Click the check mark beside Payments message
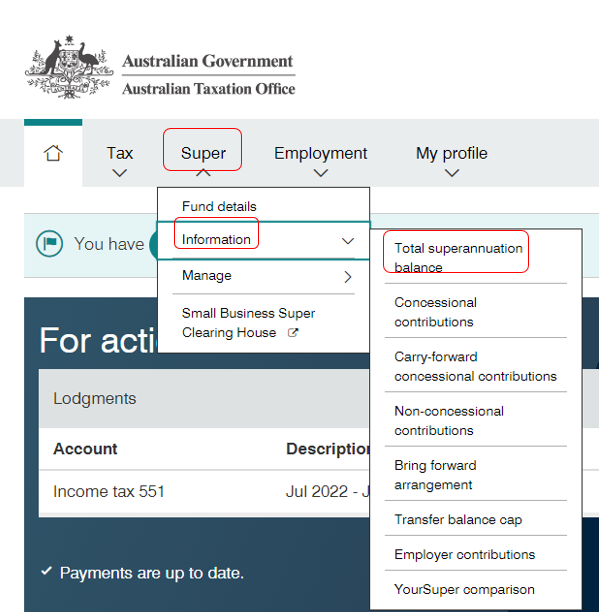This screenshot has width=605, height=612. (x=46, y=571)
